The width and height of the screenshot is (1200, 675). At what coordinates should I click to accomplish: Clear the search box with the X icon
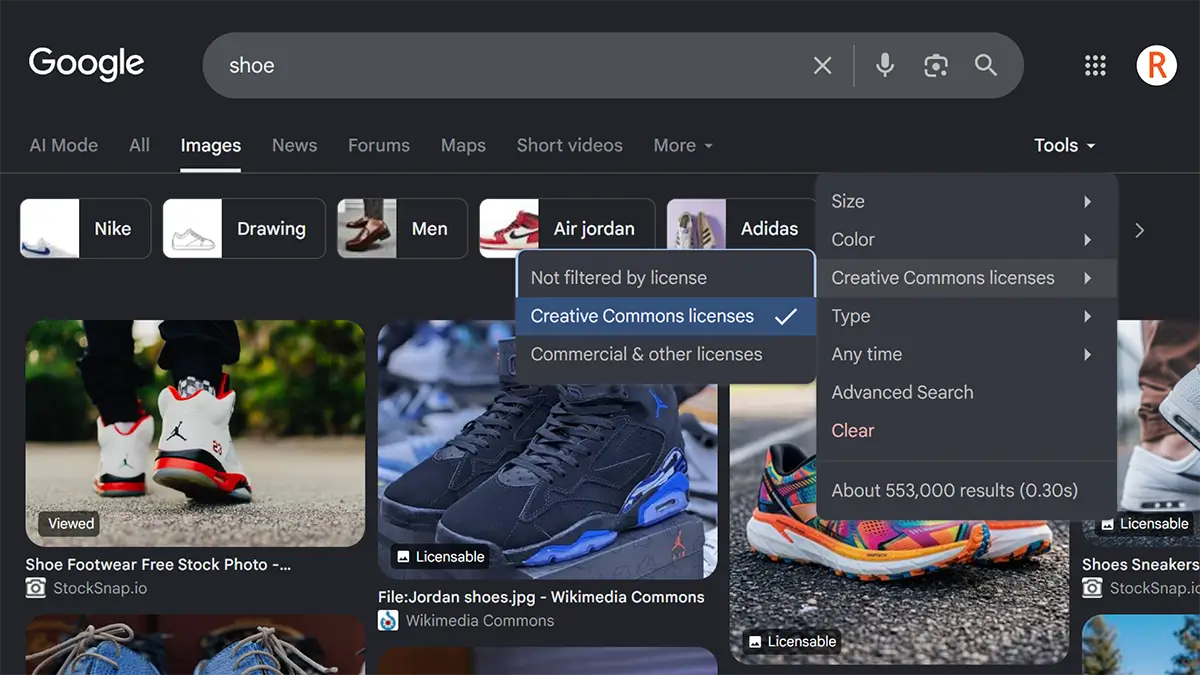coord(822,66)
